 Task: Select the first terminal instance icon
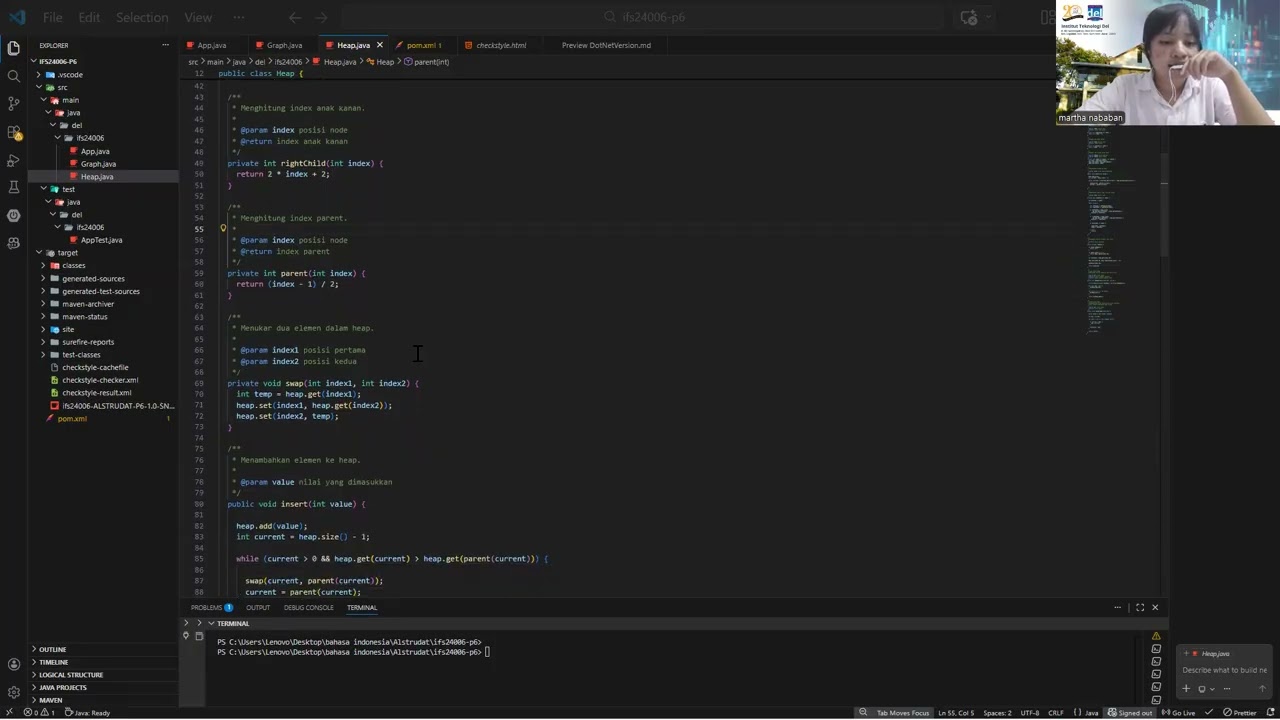point(1156,649)
